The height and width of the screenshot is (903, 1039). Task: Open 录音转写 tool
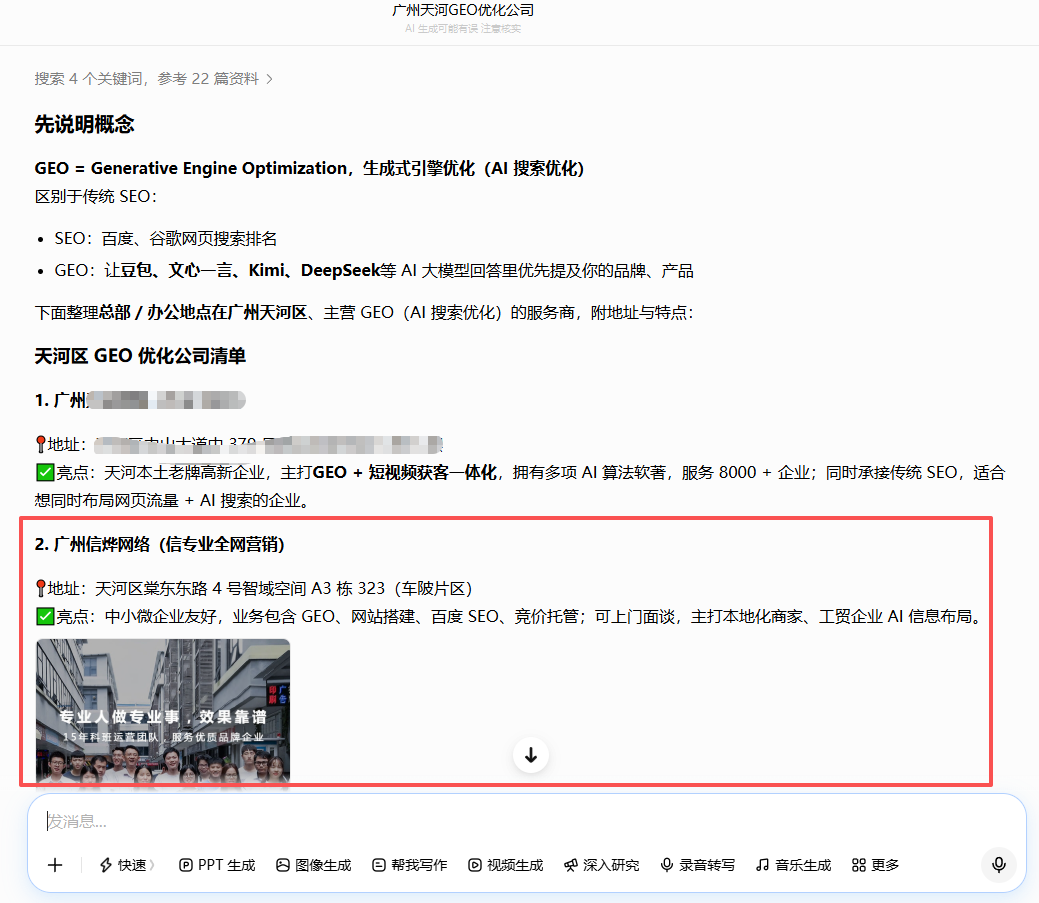click(698, 865)
